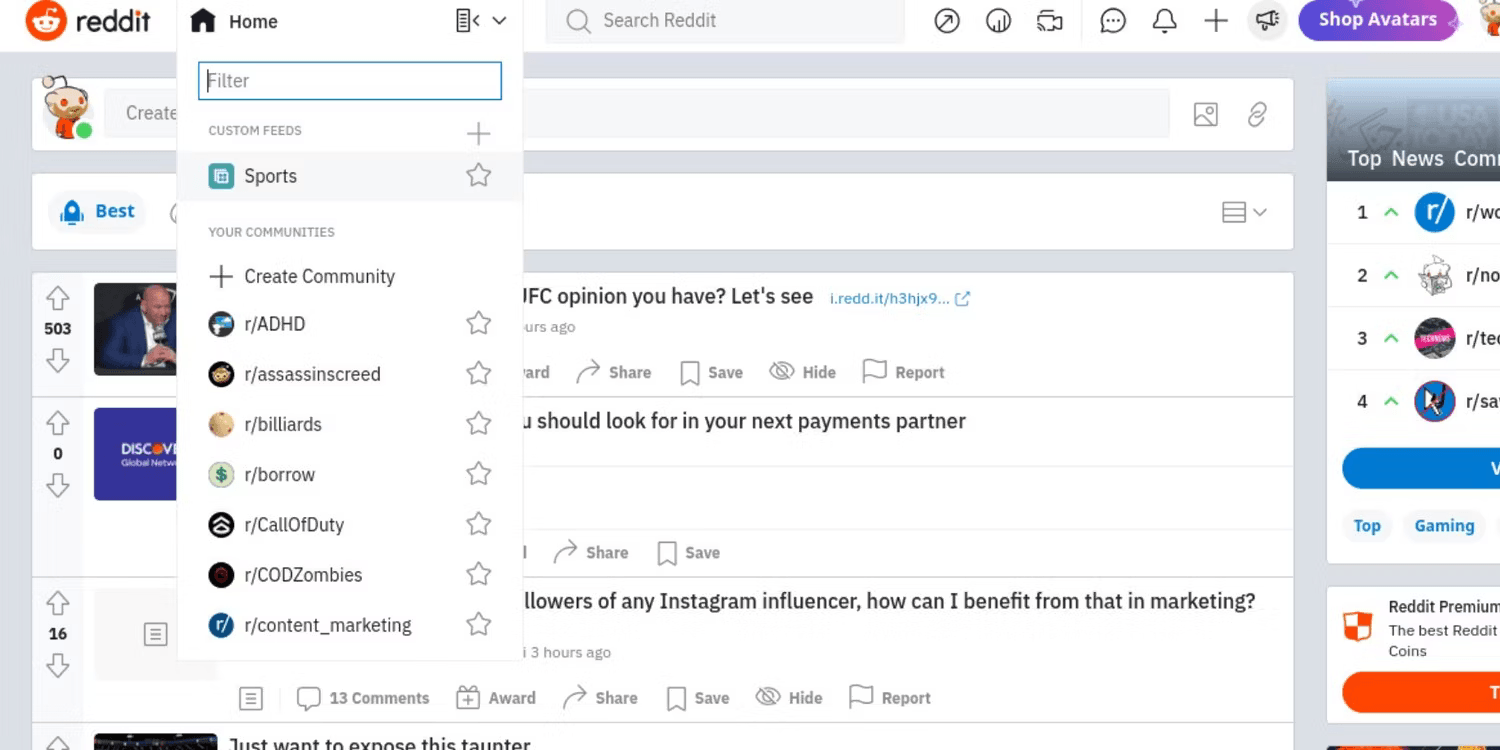
Task: Select r/billiards from communities list
Action: pos(283,424)
